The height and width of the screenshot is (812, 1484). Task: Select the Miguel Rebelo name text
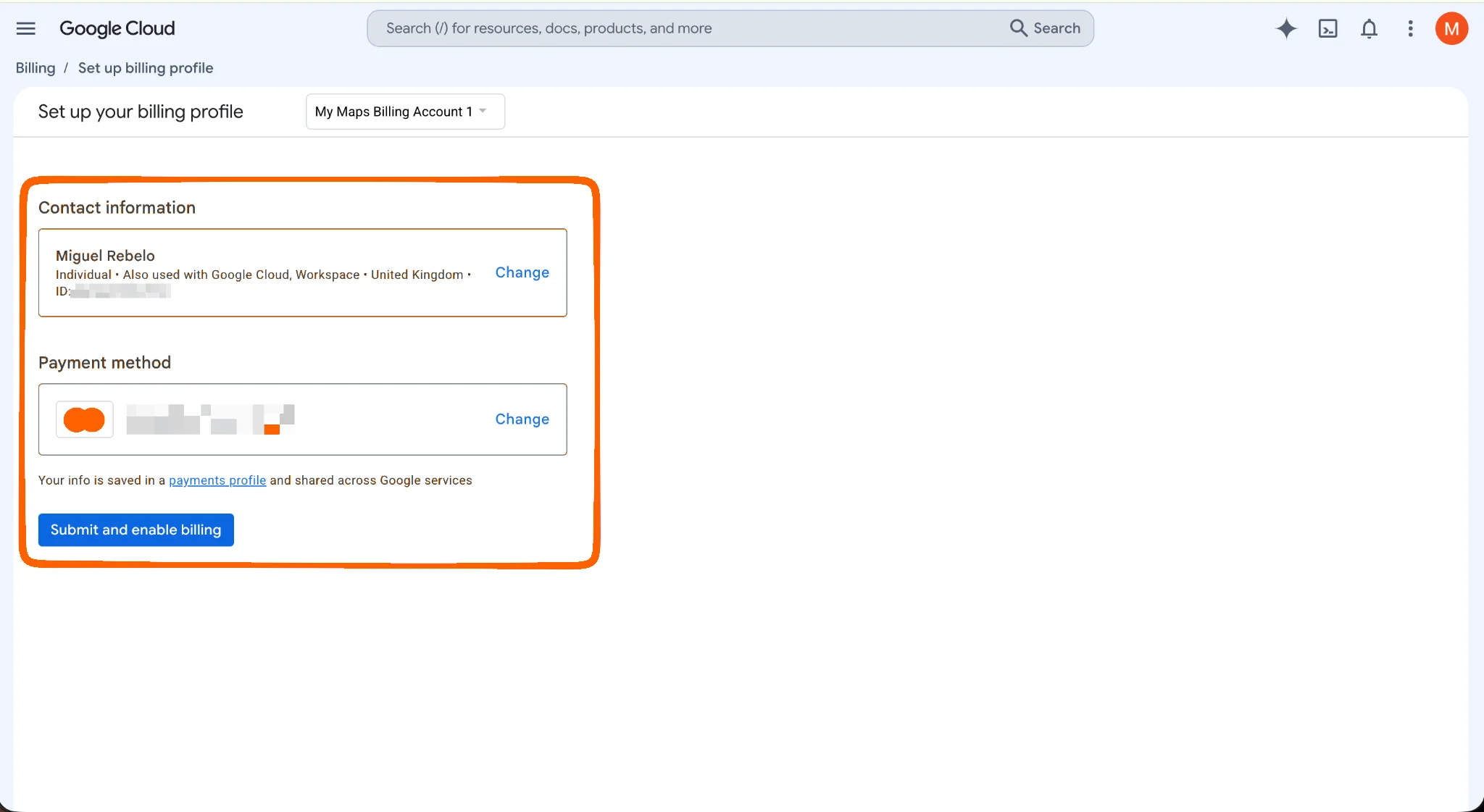105,256
